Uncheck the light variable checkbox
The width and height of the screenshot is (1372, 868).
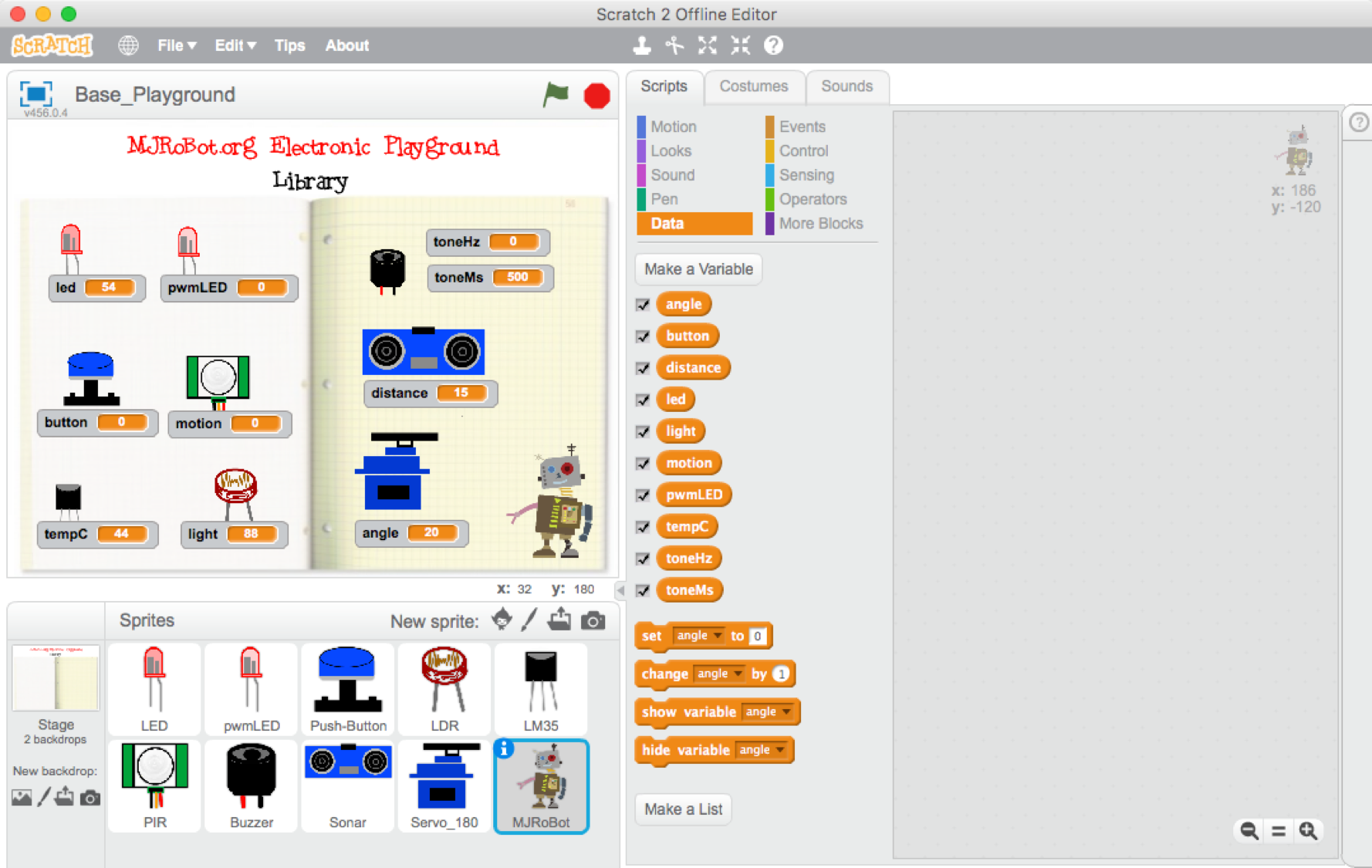[x=643, y=431]
